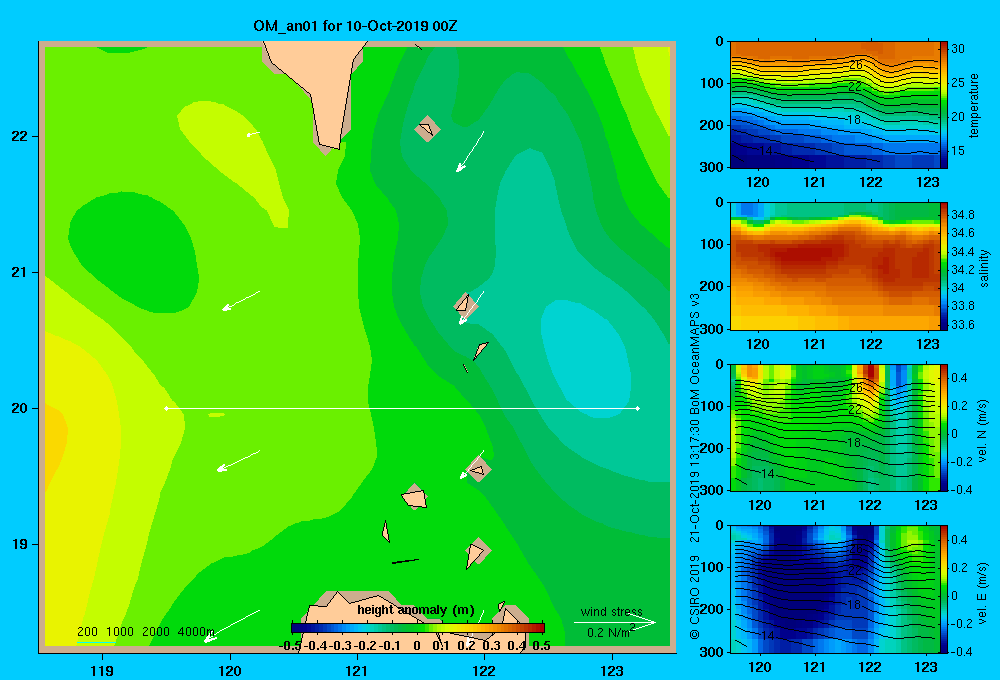This screenshot has height=680, width=1000.
Task: Click the eastward velocity depth-section plot
Action: 834,589
